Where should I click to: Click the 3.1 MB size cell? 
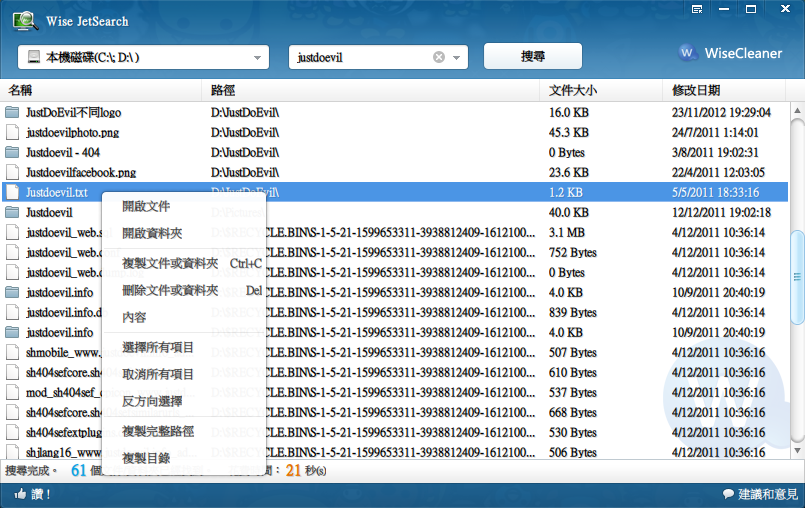click(566, 232)
